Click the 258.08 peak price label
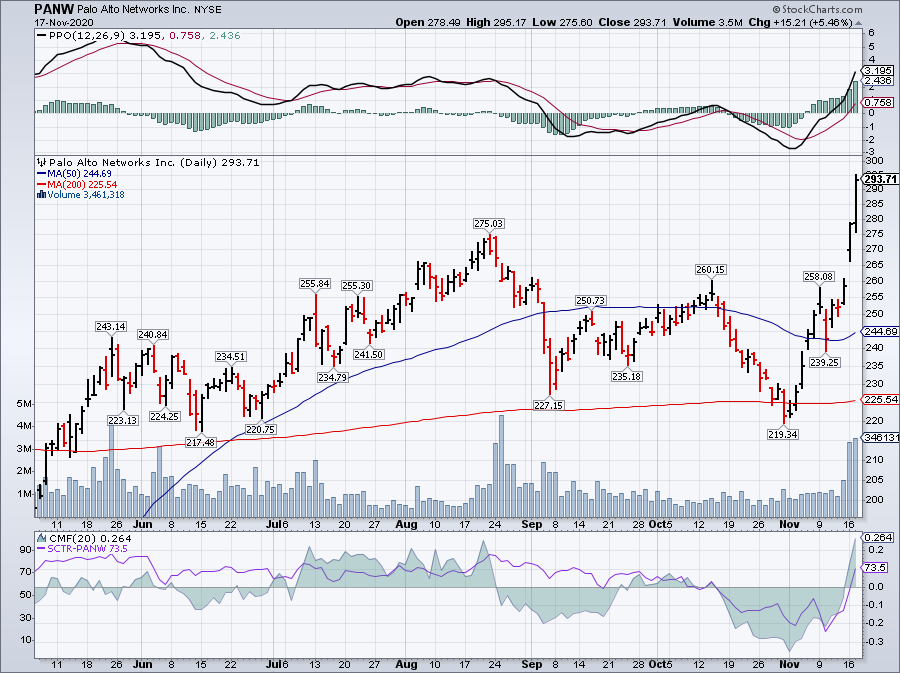This screenshot has height=673, width=900. pyautogui.click(x=818, y=277)
